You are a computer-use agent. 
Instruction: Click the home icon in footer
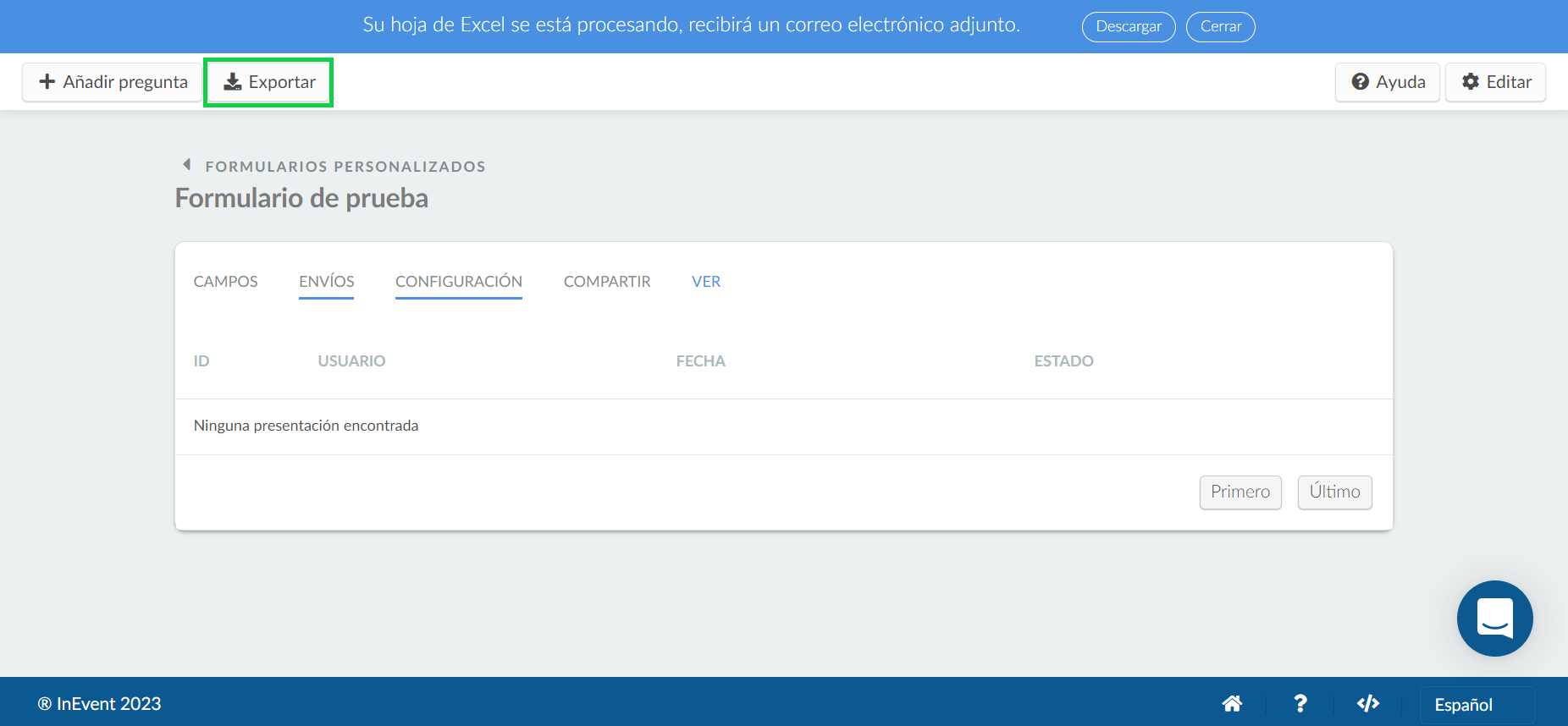coord(1232,703)
